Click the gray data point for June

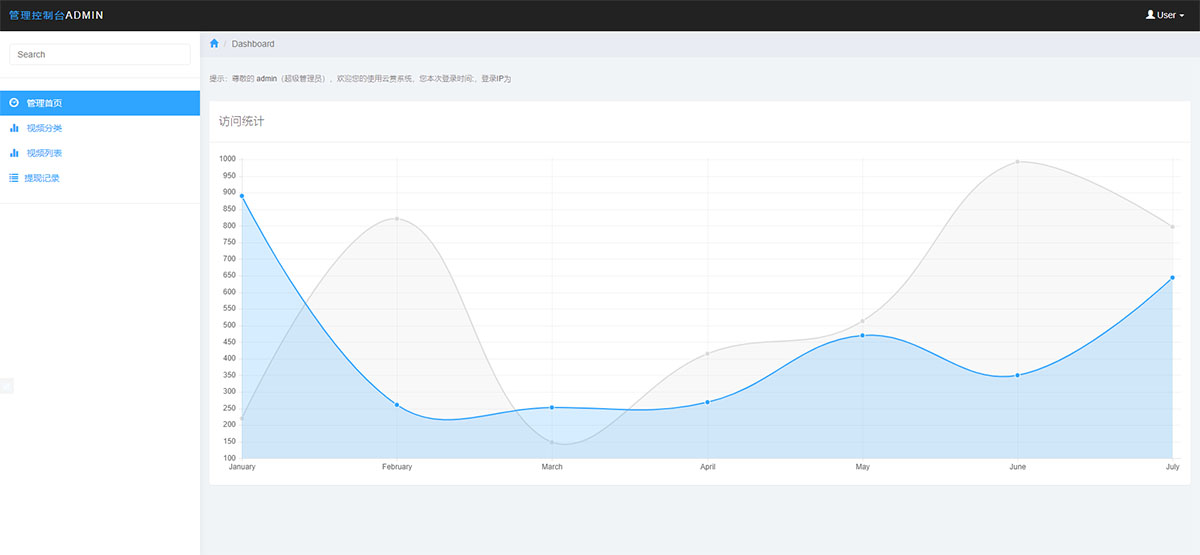point(1017,162)
